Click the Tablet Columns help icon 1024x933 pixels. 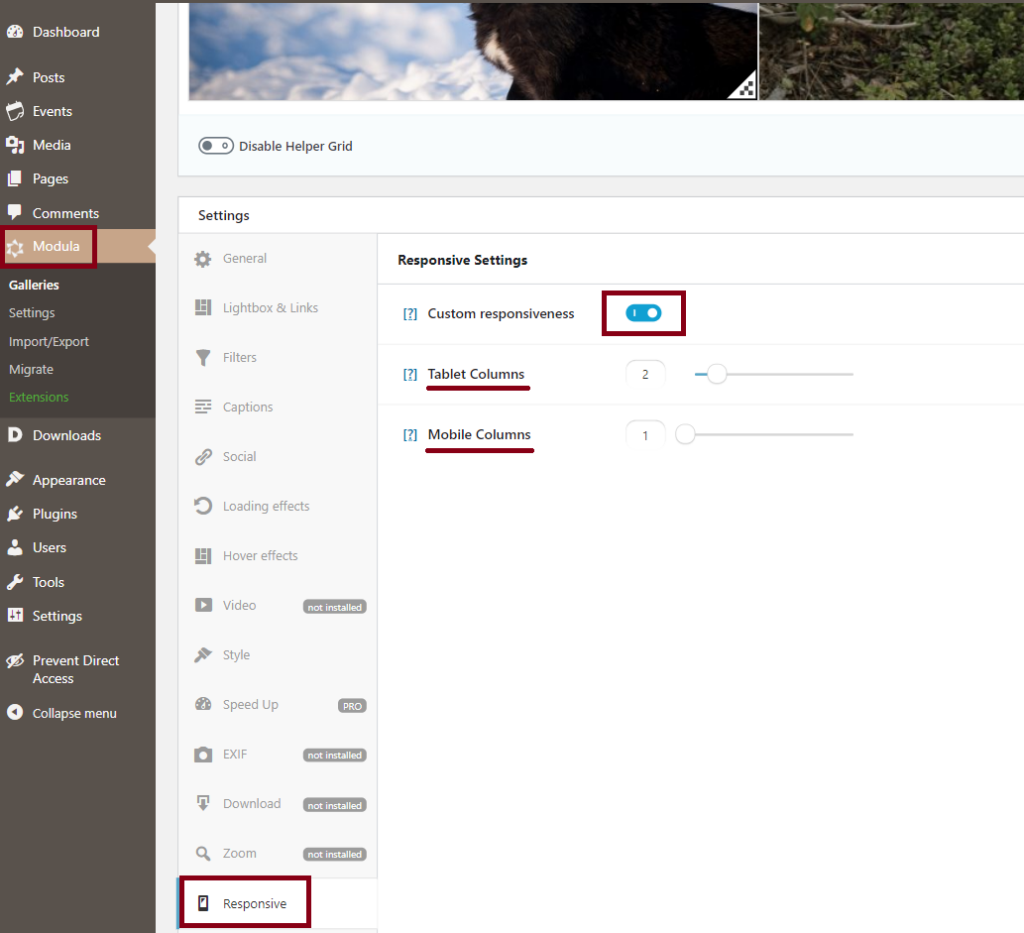pyautogui.click(x=410, y=374)
